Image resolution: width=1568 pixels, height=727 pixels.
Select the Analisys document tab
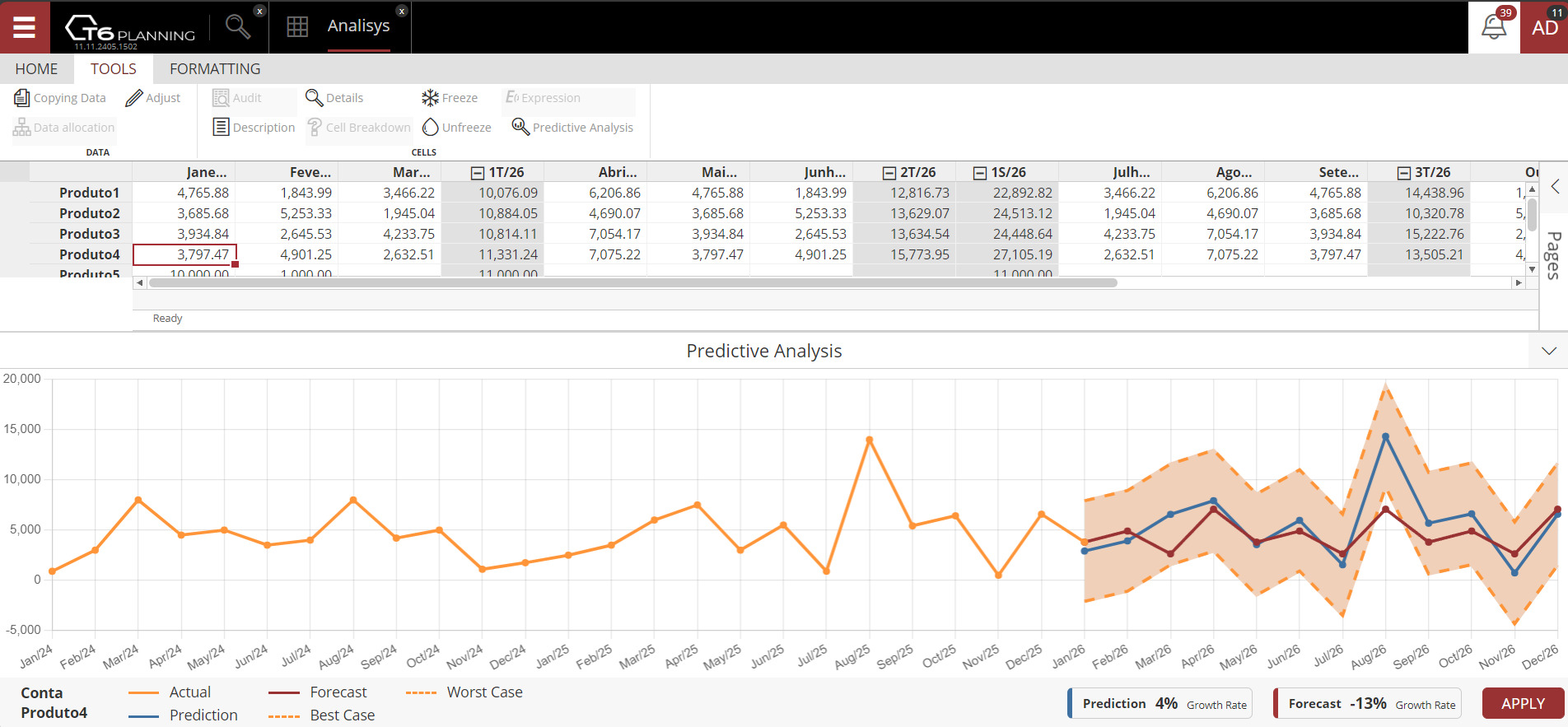[x=358, y=26]
